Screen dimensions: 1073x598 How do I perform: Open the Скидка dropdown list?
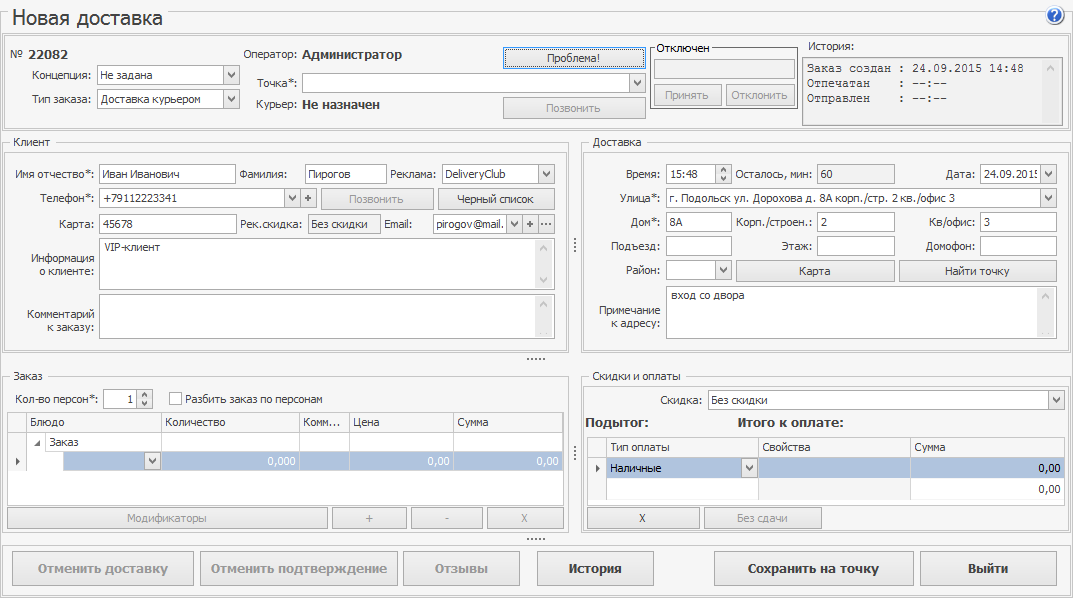[1056, 400]
